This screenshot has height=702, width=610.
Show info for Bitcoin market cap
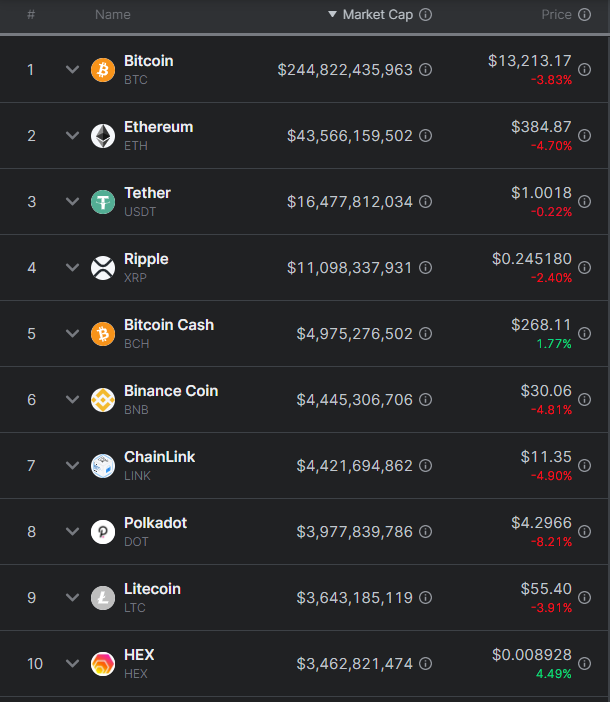click(x=426, y=70)
